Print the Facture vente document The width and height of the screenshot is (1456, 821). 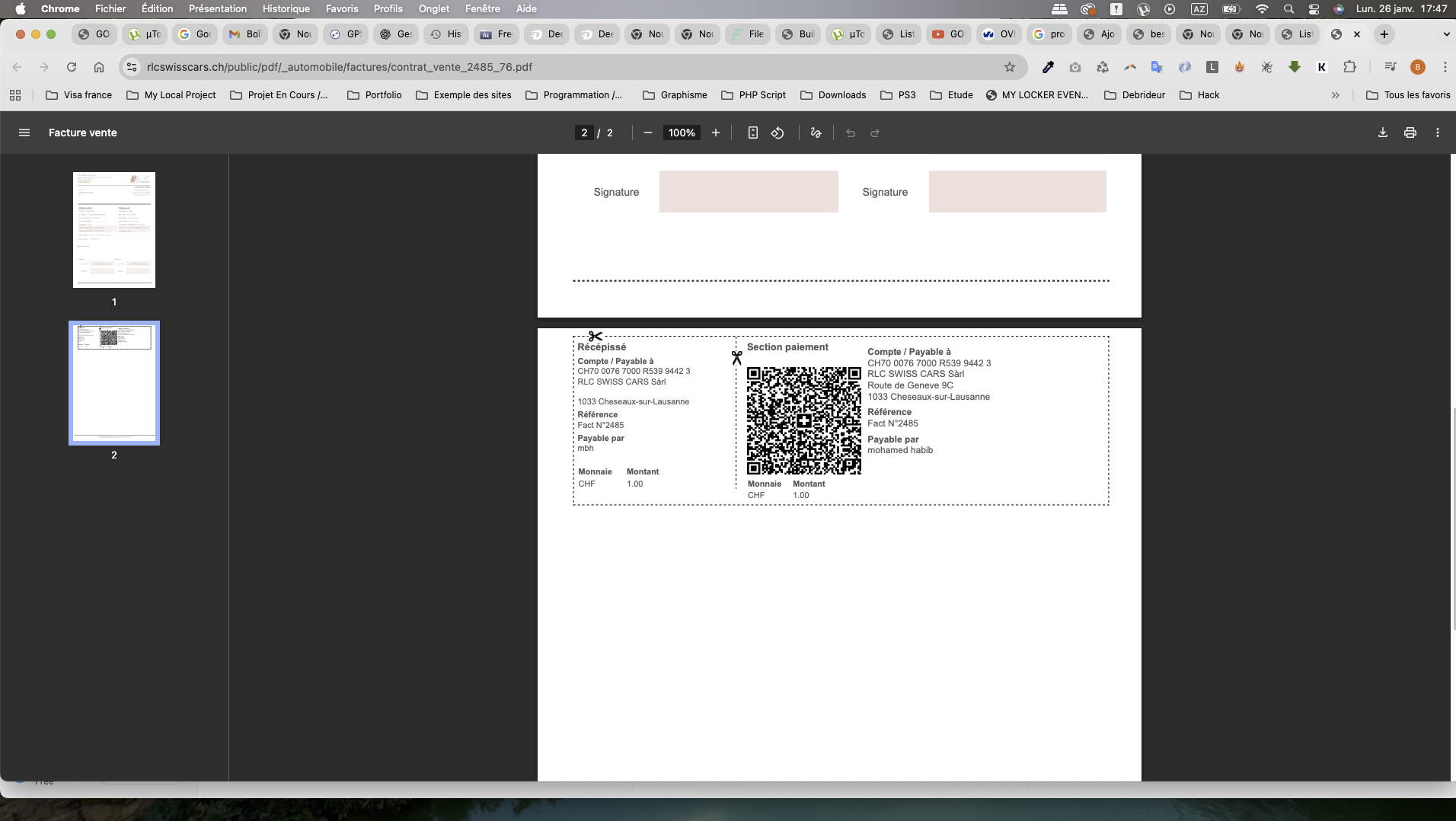point(1410,133)
